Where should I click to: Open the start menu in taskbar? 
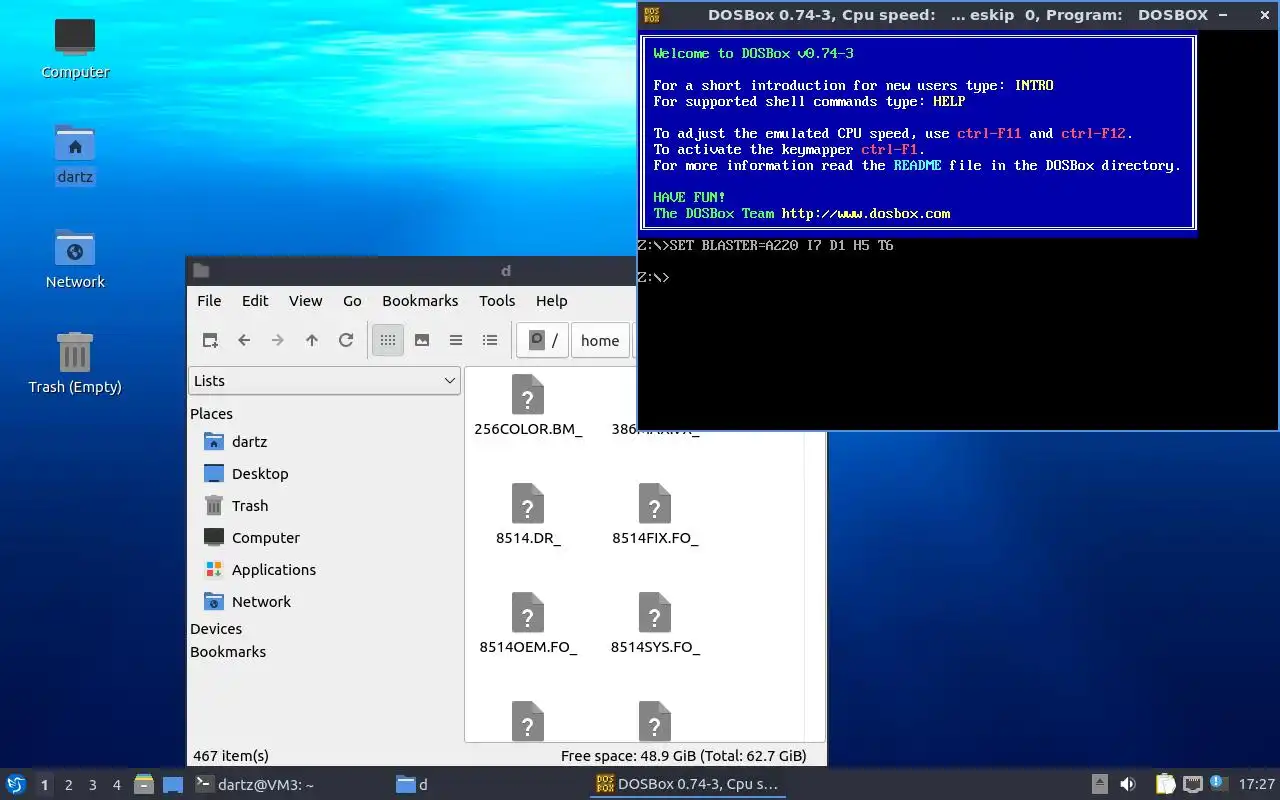(16, 784)
